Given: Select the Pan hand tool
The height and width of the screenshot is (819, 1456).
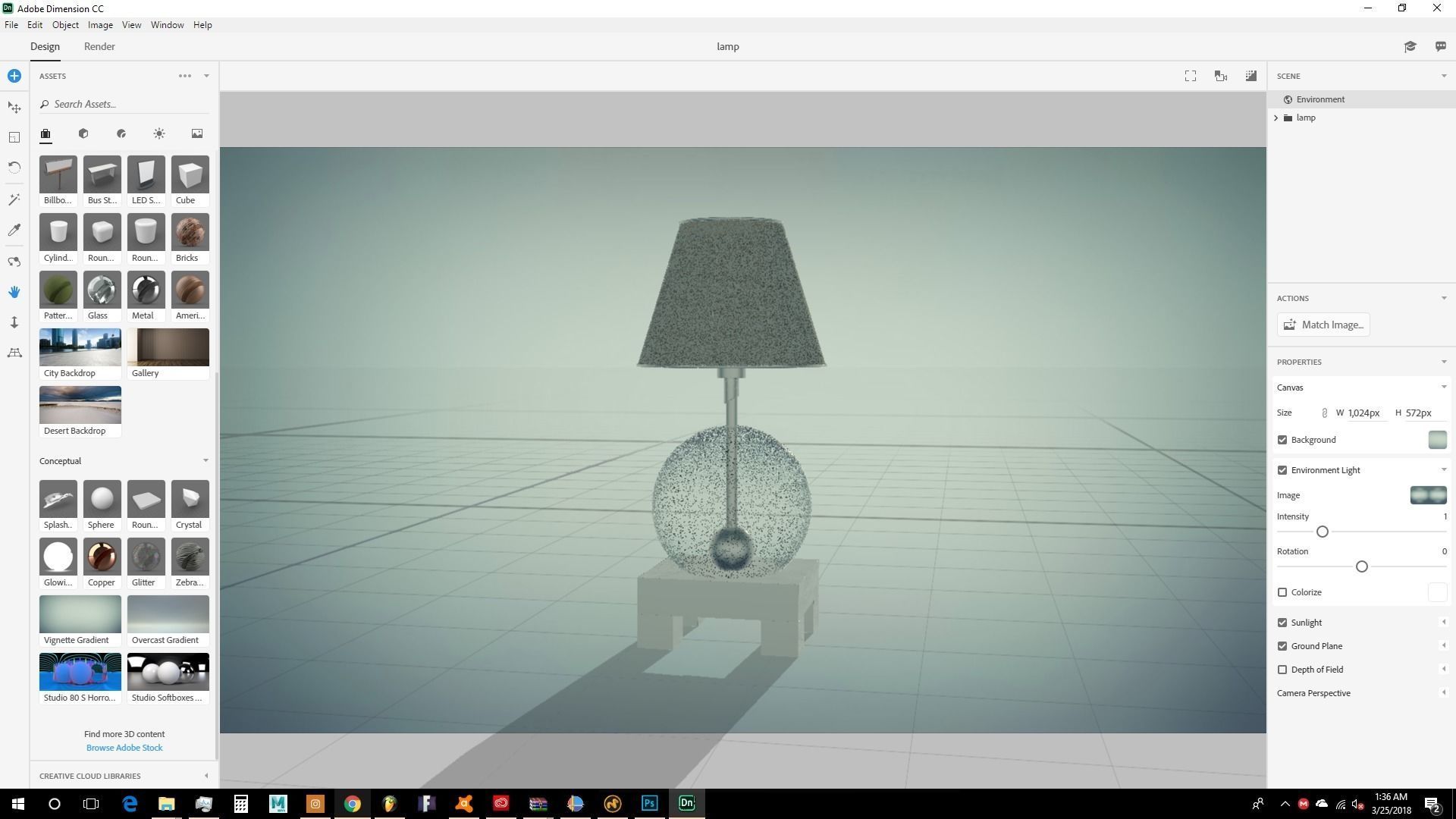Looking at the screenshot, I should pyautogui.click(x=14, y=292).
